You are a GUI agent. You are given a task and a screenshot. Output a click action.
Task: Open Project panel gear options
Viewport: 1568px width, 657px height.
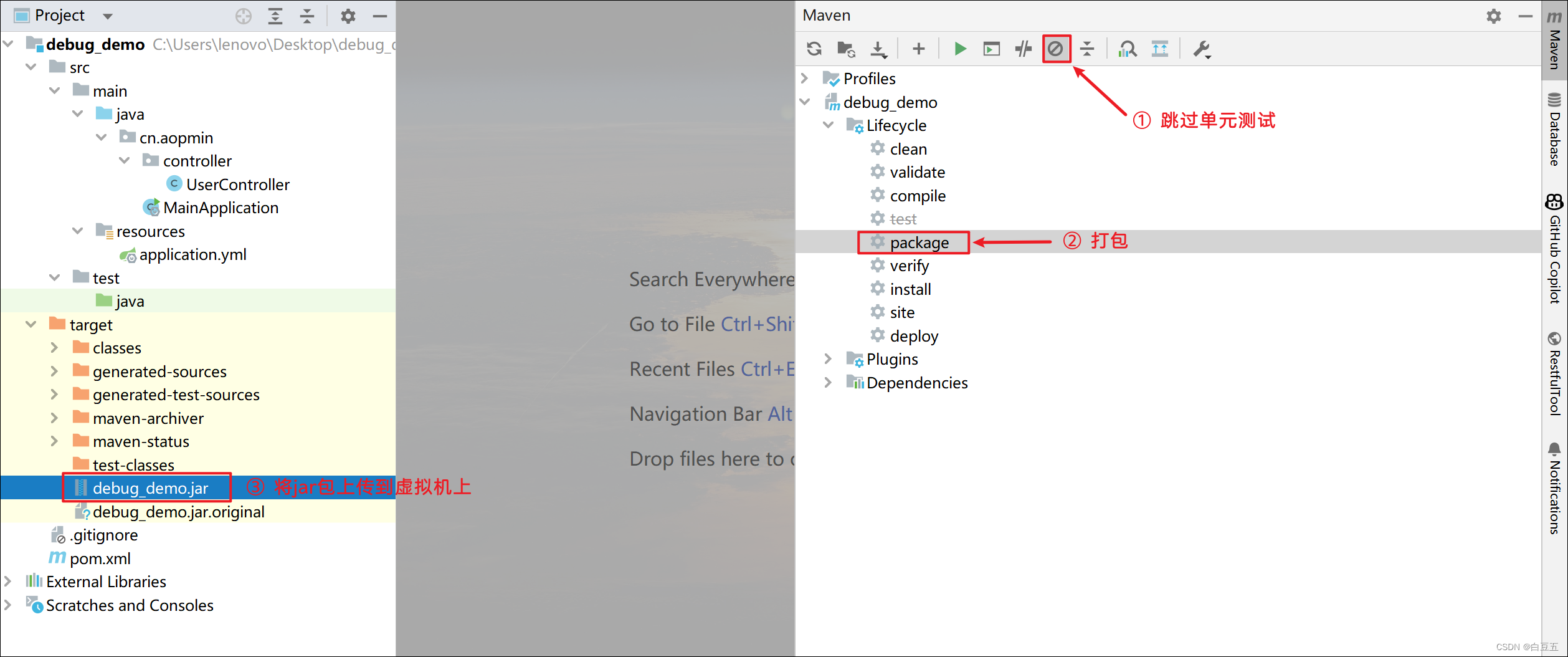pyautogui.click(x=348, y=16)
